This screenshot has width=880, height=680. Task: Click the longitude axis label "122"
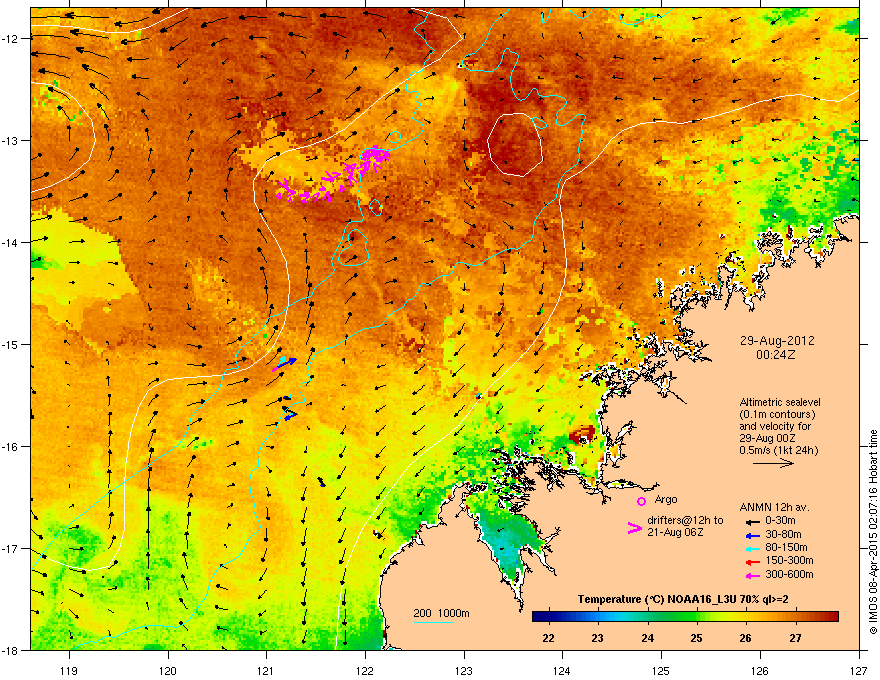point(365,671)
